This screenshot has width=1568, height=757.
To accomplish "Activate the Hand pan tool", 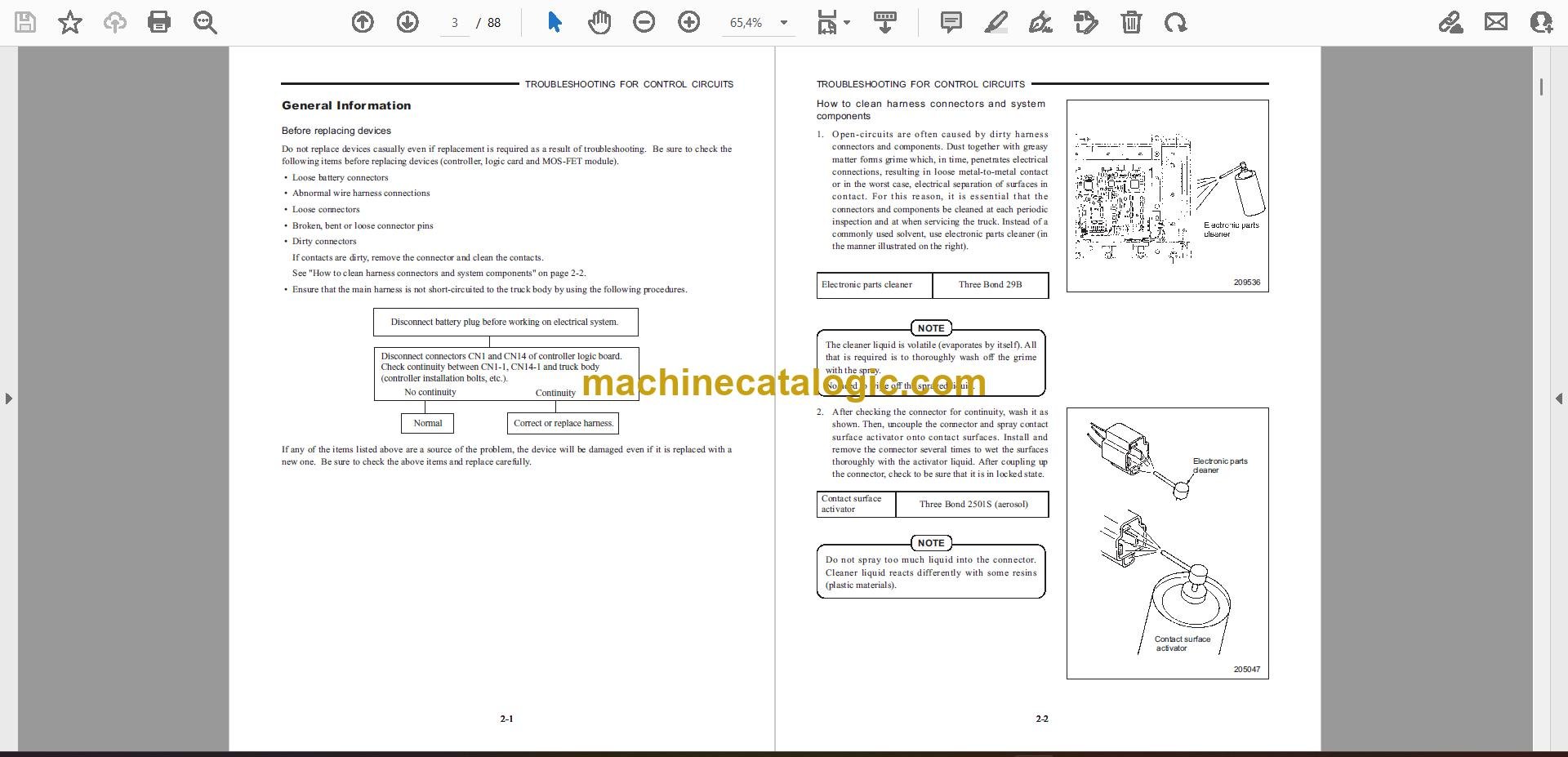I will (x=599, y=22).
